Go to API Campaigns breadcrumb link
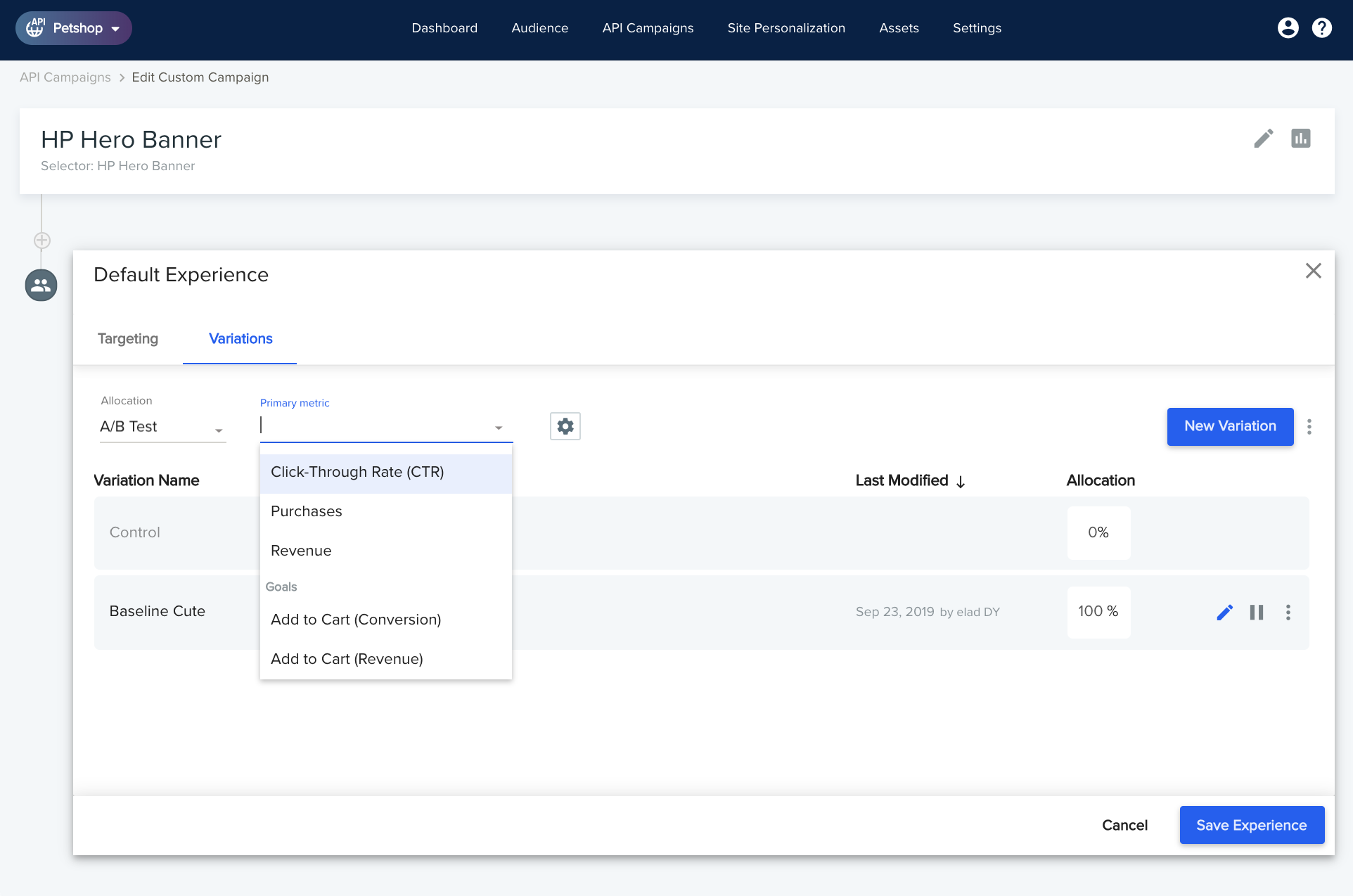The height and width of the screenshot is (896, 1353). point(65,77)
